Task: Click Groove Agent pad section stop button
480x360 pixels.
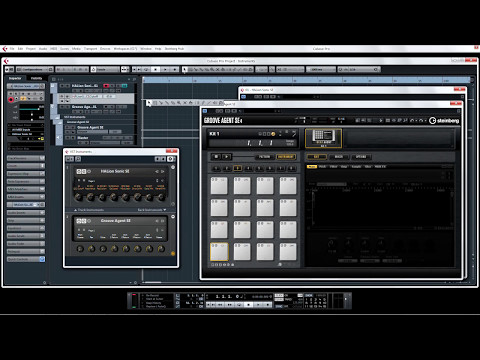Action: 216,157
